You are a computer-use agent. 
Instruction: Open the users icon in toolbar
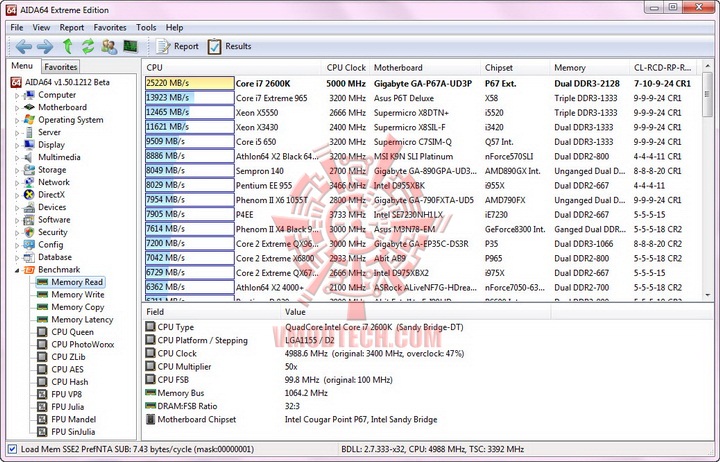pyautogui.click(x=109, y=46)
